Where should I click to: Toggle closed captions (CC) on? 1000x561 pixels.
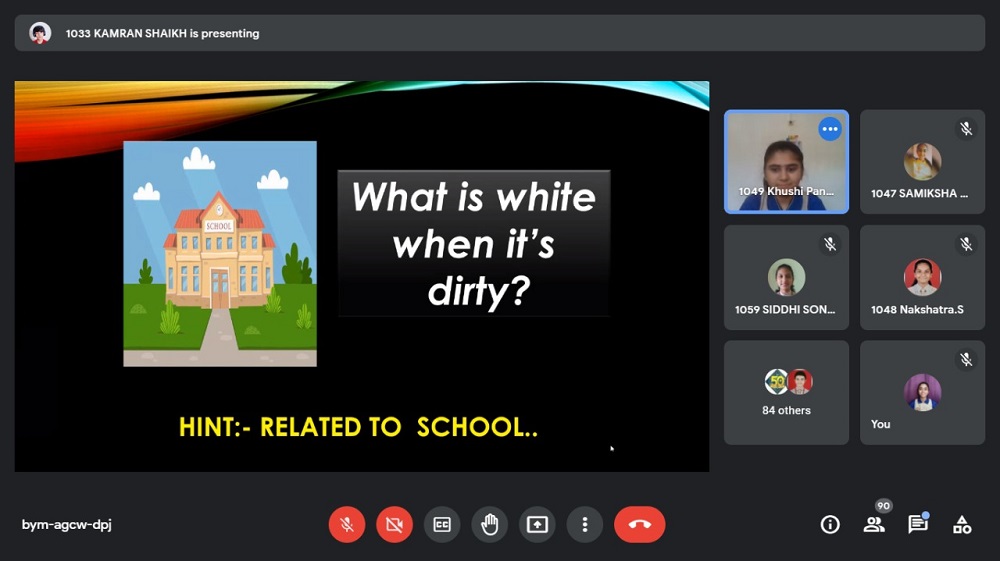[x=442, y=525]
